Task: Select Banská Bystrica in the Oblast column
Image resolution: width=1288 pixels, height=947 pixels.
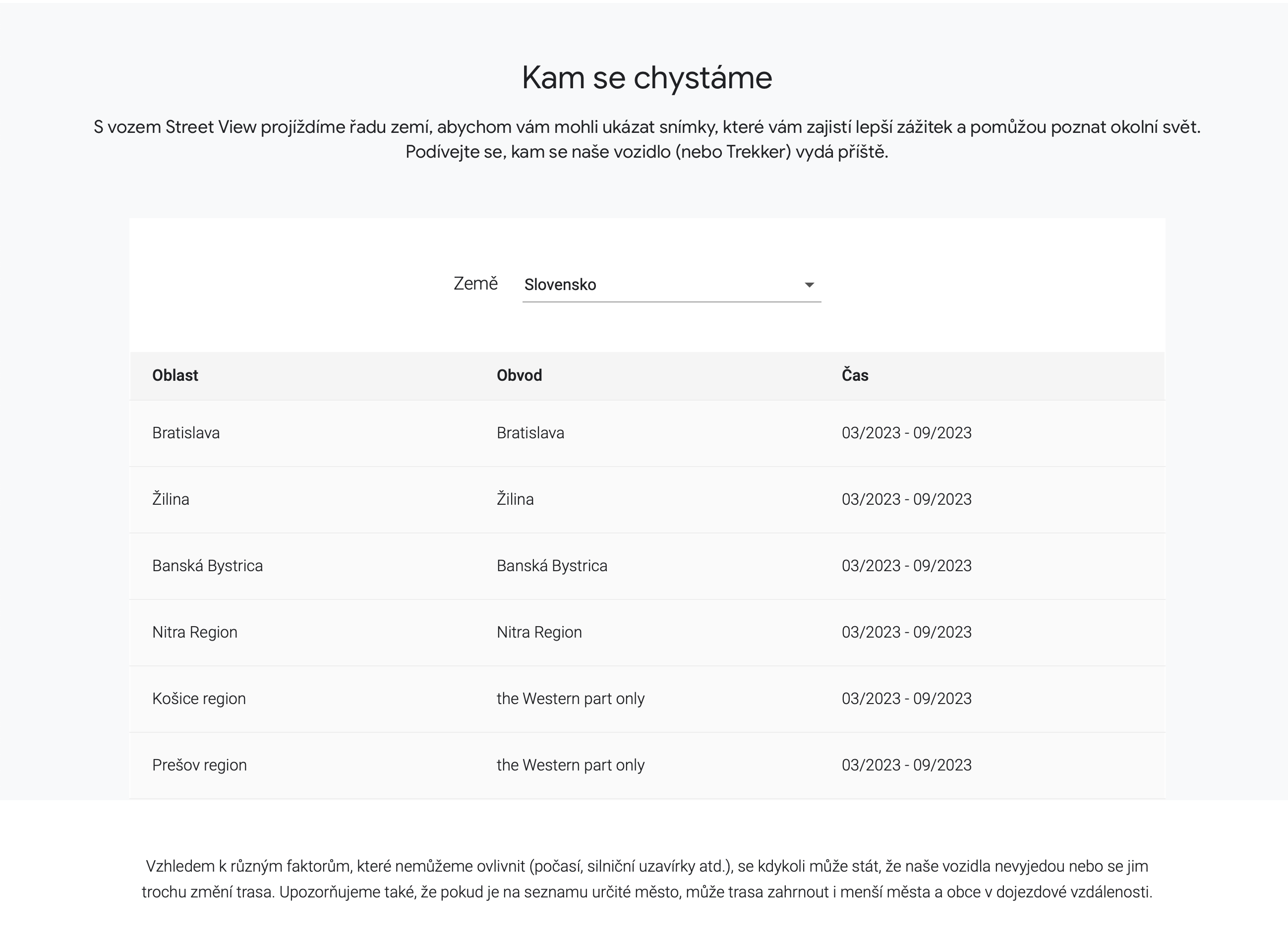Action: click(x=207, y=566)
